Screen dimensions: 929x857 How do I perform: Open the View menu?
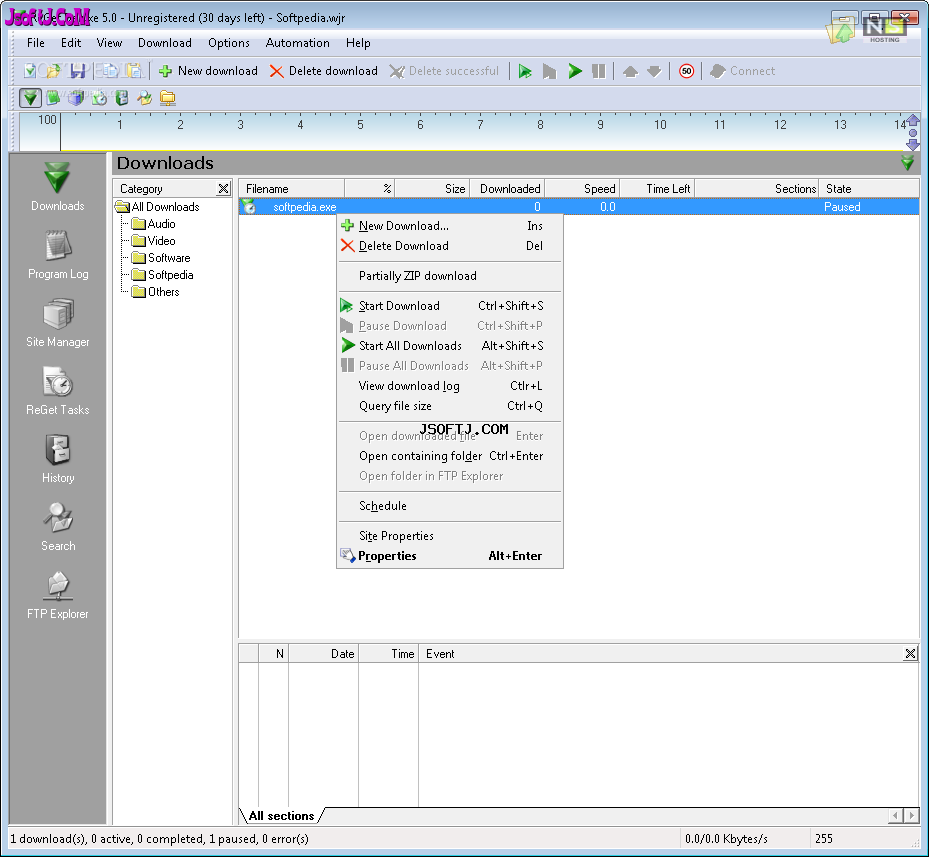click(x=109, y=43)
